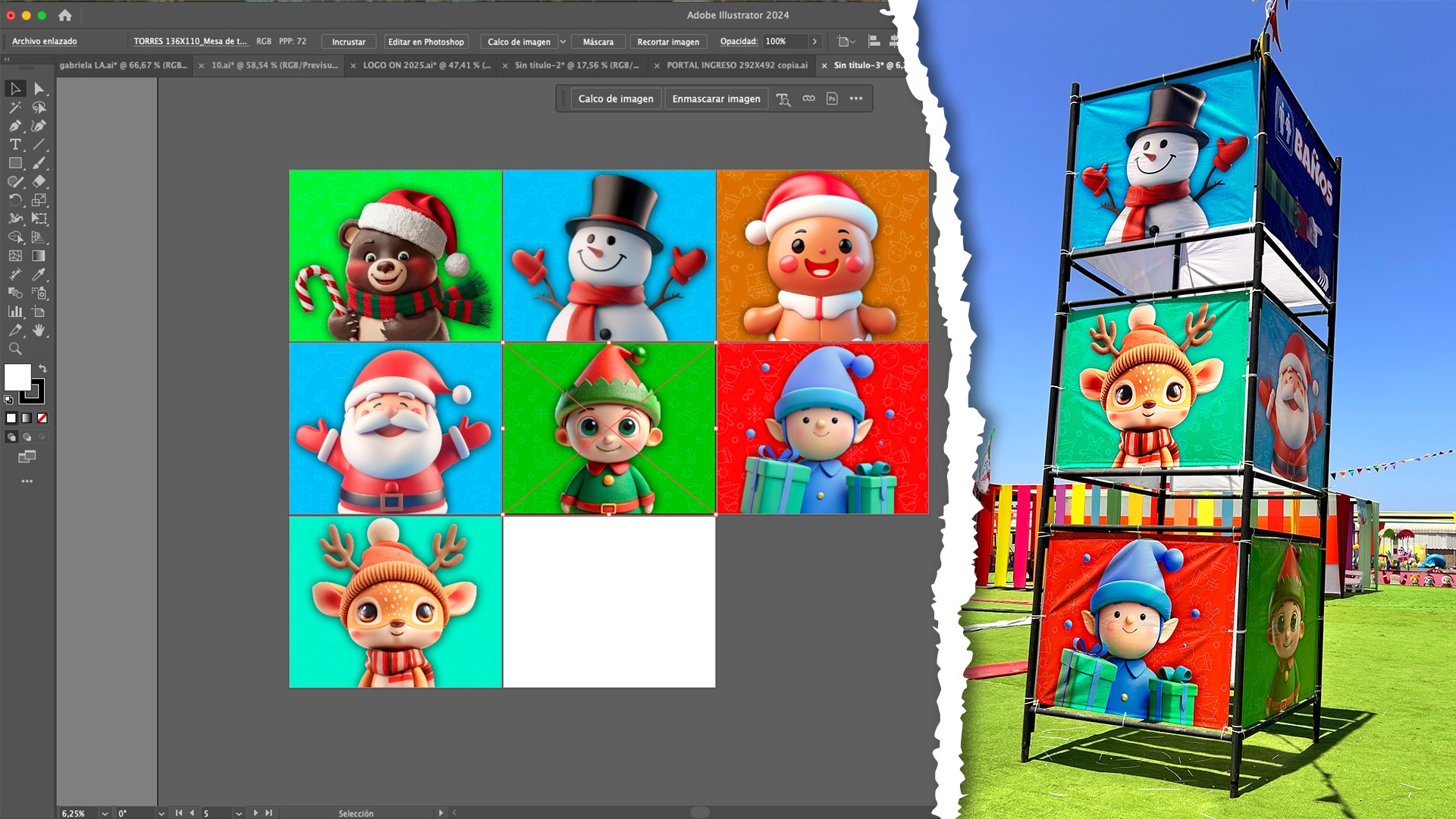Open the Calco de imagen dropdown arrow

coord(563,42)
